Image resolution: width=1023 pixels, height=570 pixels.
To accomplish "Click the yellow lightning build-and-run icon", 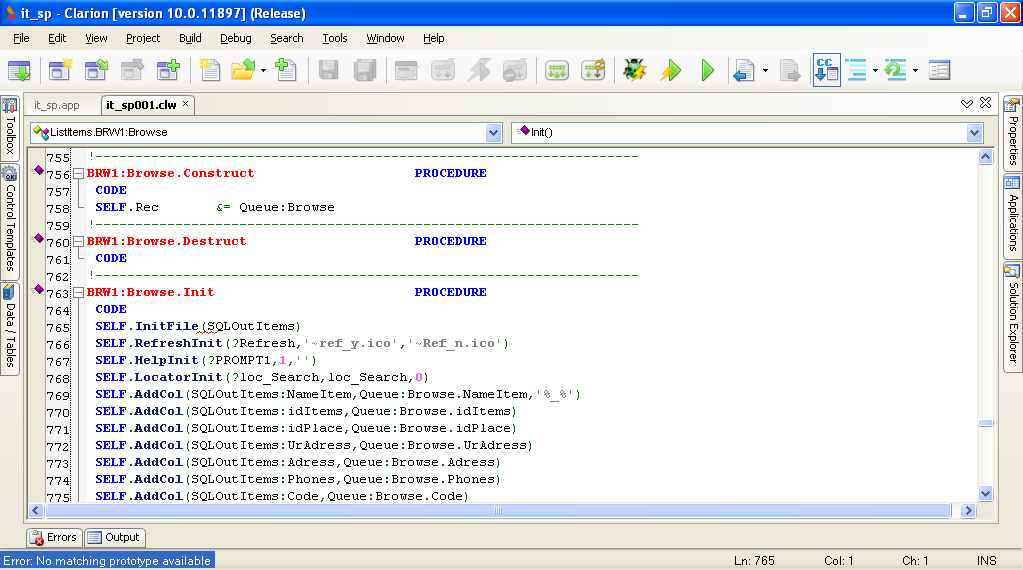I will point(671,70).
